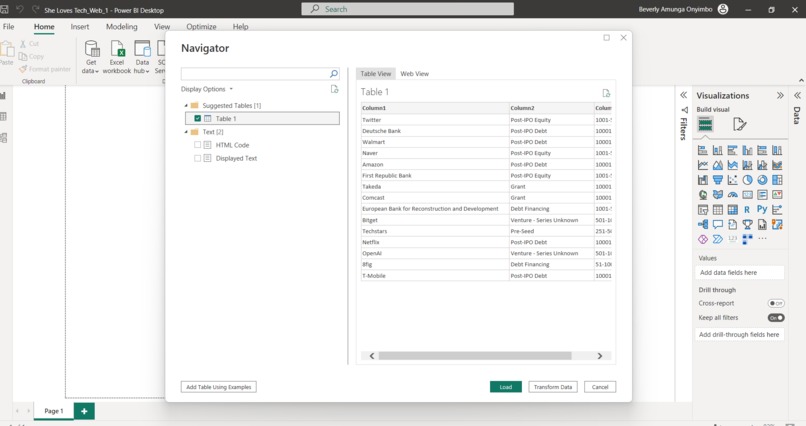
Task: Switch to the View ribbon tab
Action: pos(162,27)
